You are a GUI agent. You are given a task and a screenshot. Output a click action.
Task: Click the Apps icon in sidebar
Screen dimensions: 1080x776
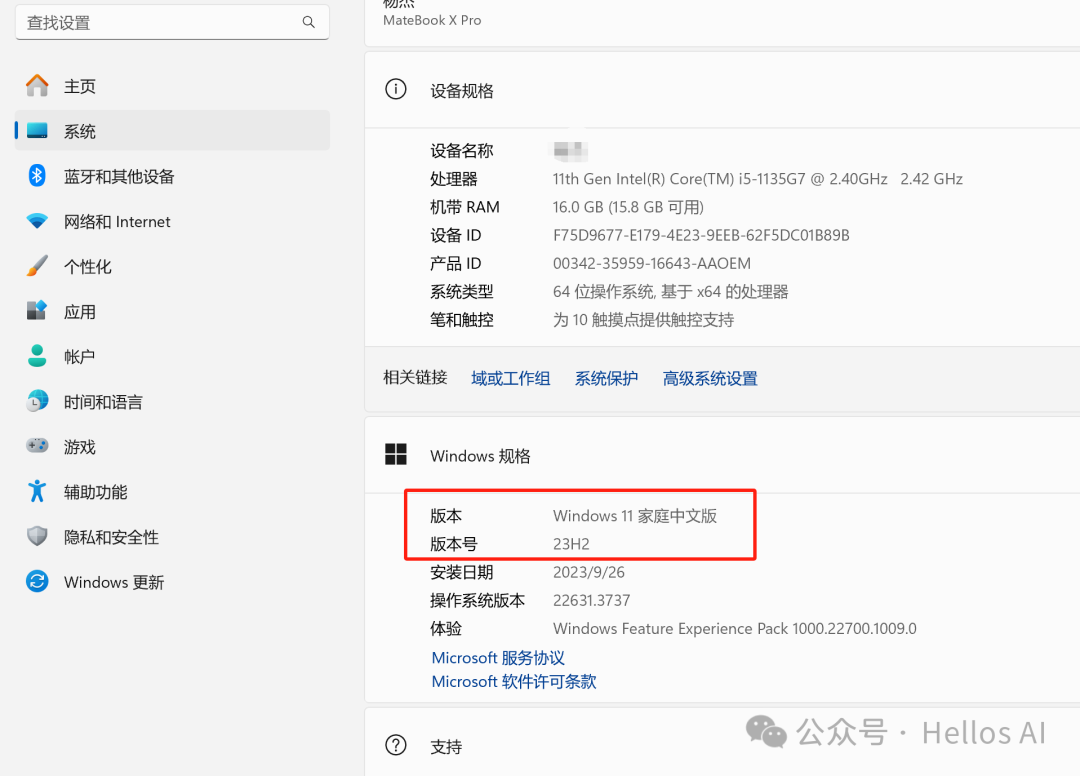pyautogui.click(x=37, y=311)
